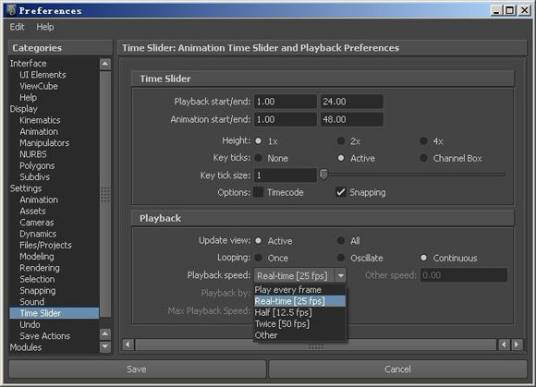Choose Oscillate looping option
Image resolution: width=536 pixels, height=387 pixels.
[341, 257]
